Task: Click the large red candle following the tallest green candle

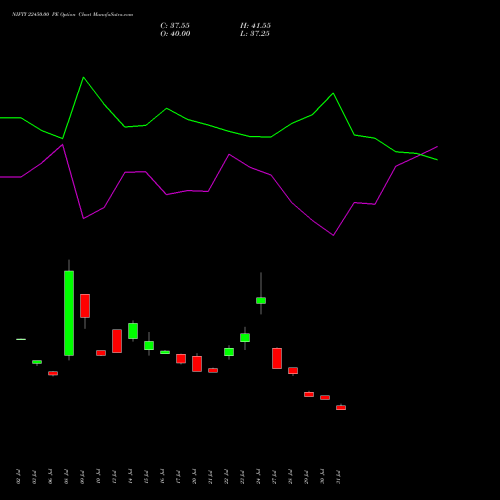Action: pos(85,306)
